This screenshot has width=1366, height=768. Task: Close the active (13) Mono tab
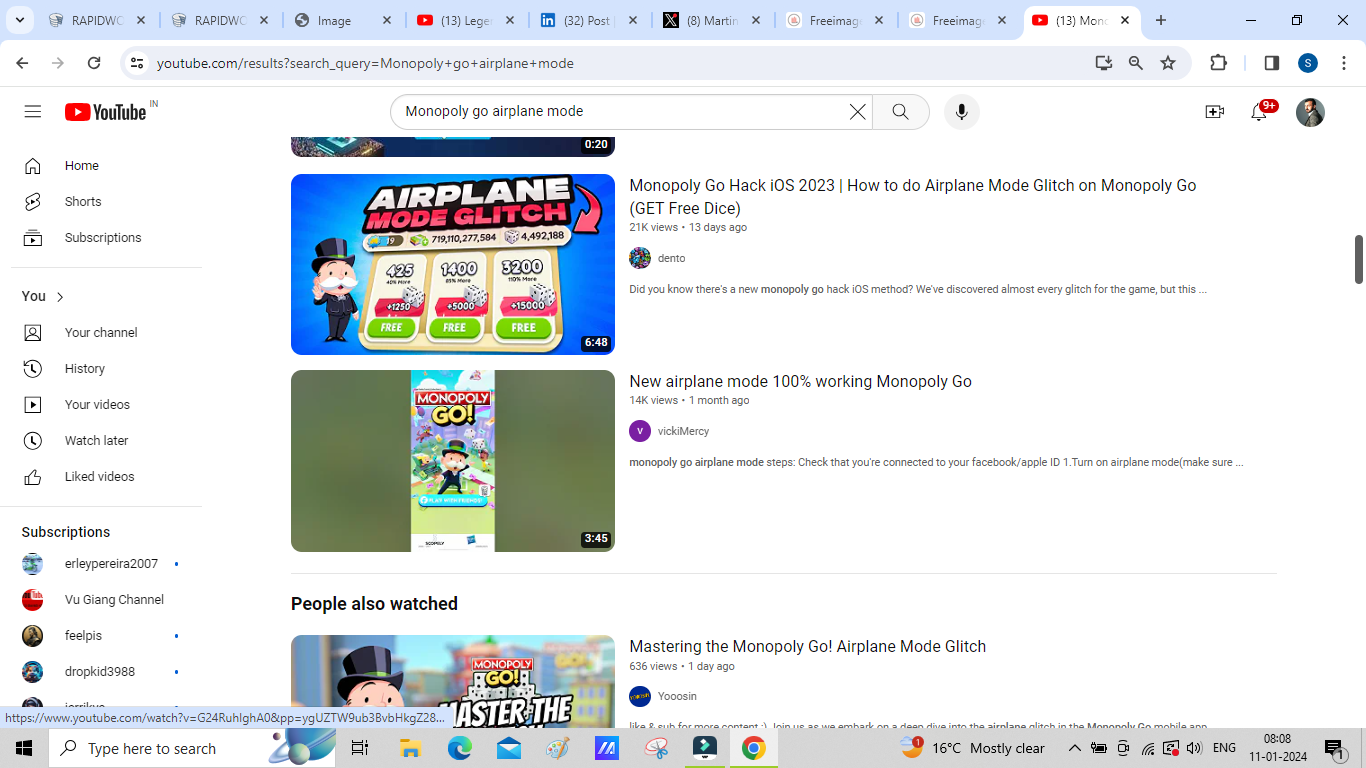click(x=1126, y=20)
